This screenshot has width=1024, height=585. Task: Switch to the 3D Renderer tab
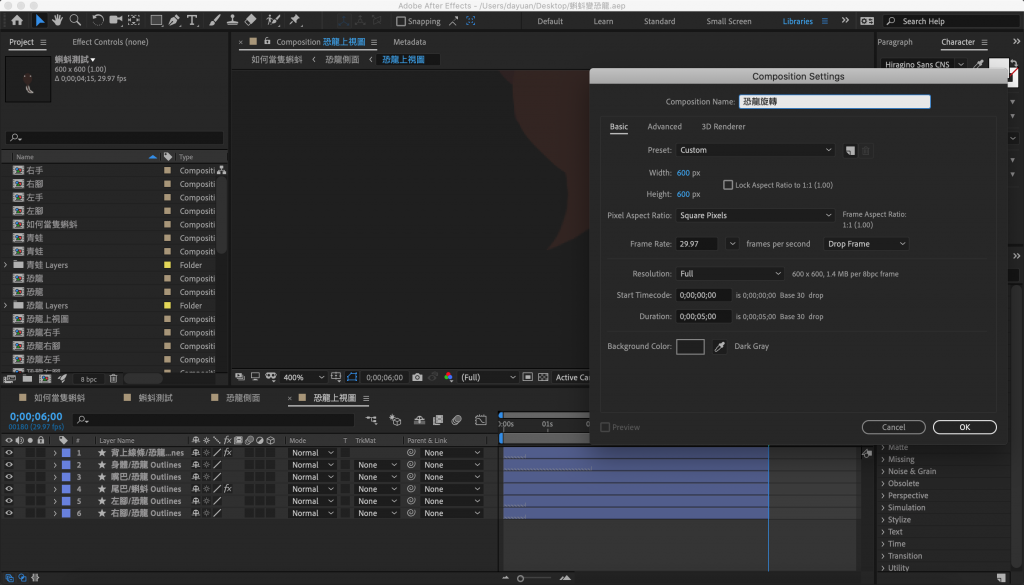(x=723, y=127)
